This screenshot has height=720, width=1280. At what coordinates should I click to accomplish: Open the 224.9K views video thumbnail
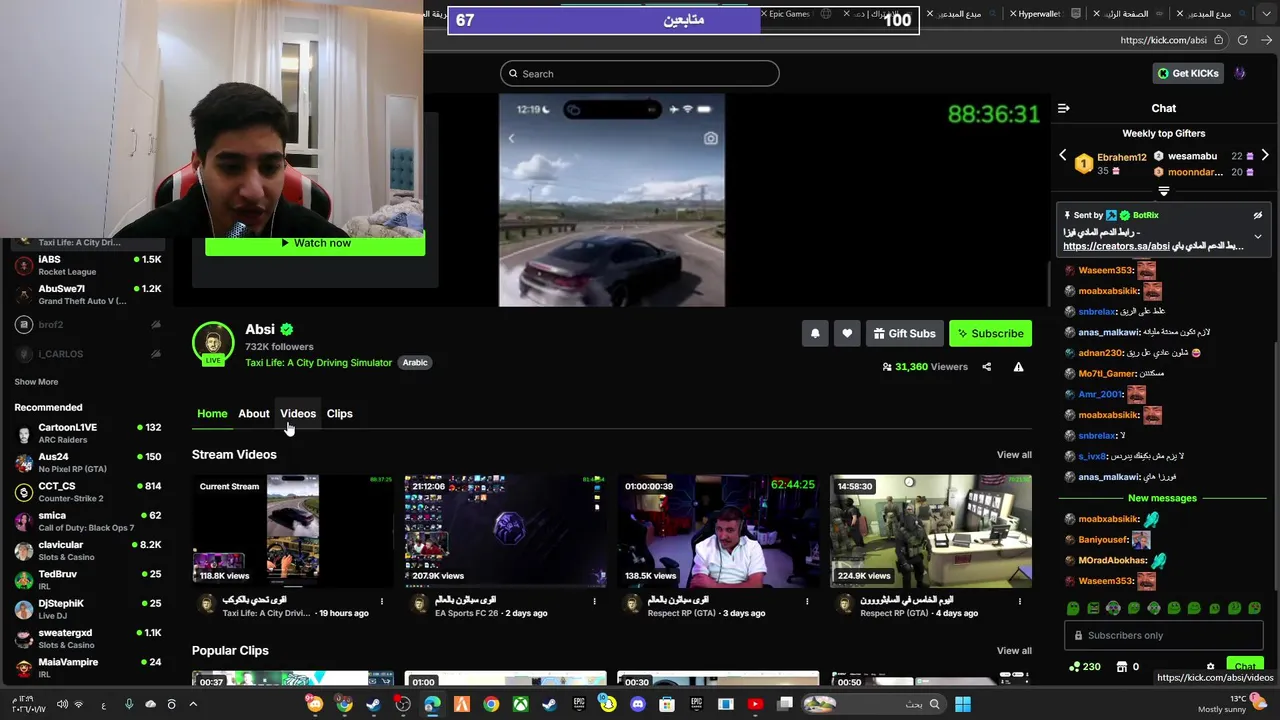pos(931,531)
